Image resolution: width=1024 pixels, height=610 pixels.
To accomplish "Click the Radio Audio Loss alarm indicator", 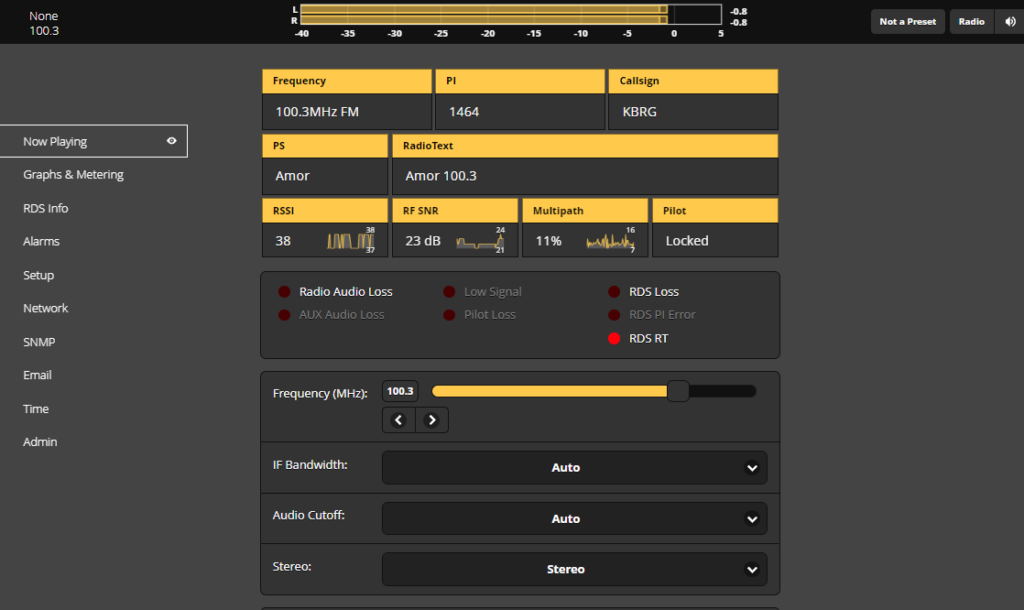I will (x=284, y=292).
